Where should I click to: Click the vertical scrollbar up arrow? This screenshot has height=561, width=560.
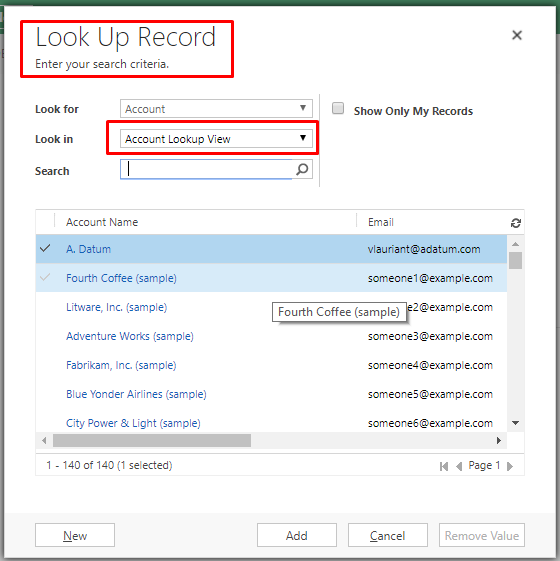coord(515,244)
